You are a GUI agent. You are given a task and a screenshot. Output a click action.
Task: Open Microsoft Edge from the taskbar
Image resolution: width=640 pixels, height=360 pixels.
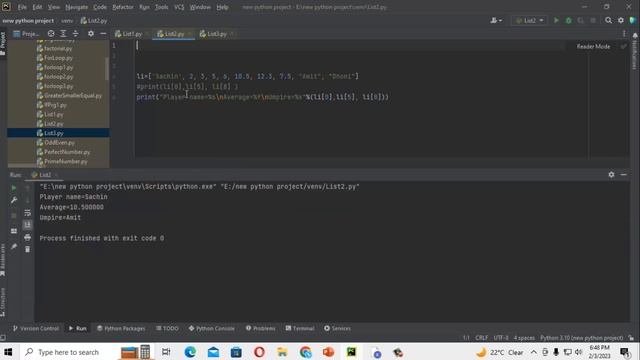click(x=190, y=352)
